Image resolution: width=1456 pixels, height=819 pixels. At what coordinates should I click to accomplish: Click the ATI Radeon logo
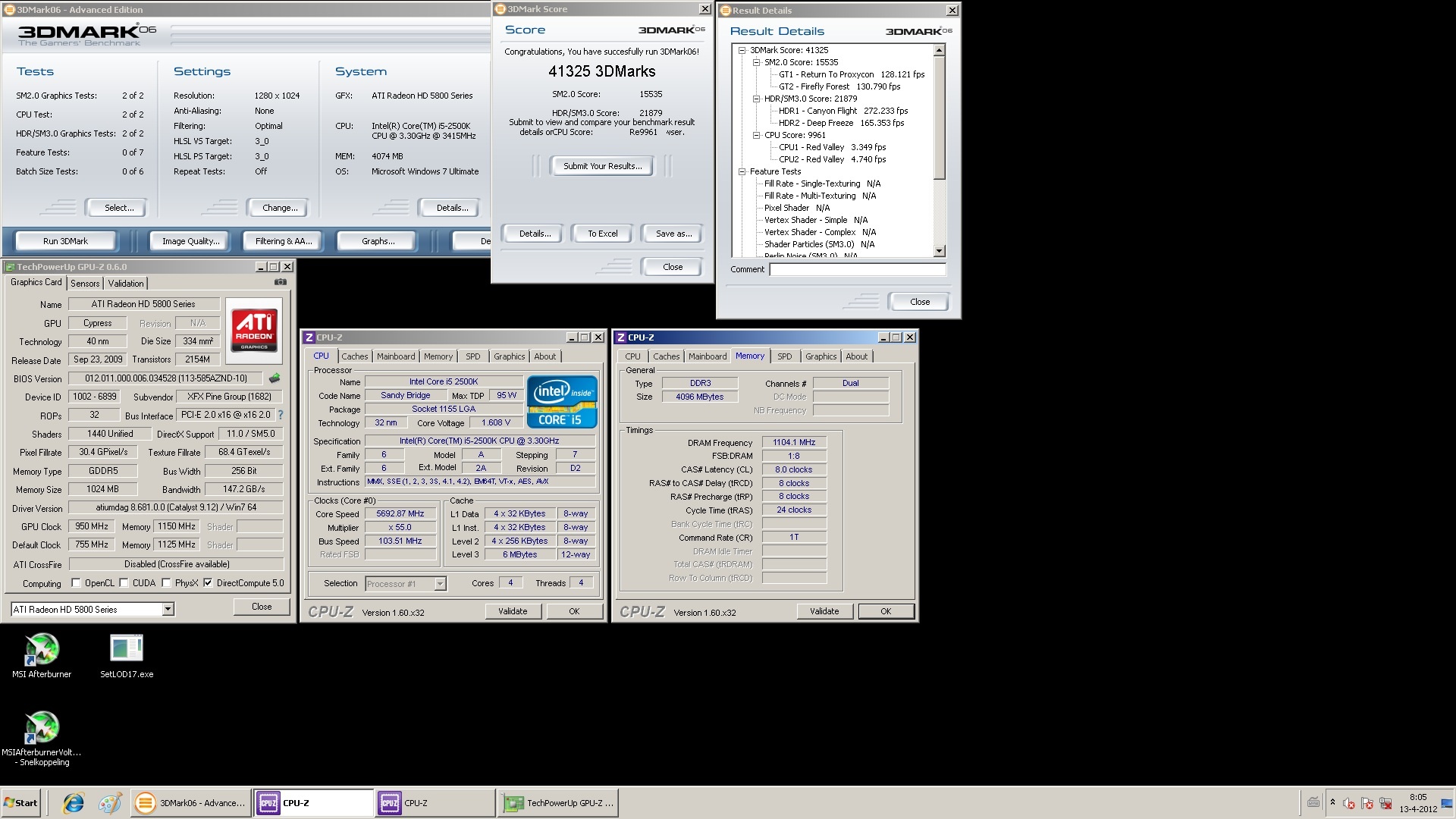tap(254, 330)
